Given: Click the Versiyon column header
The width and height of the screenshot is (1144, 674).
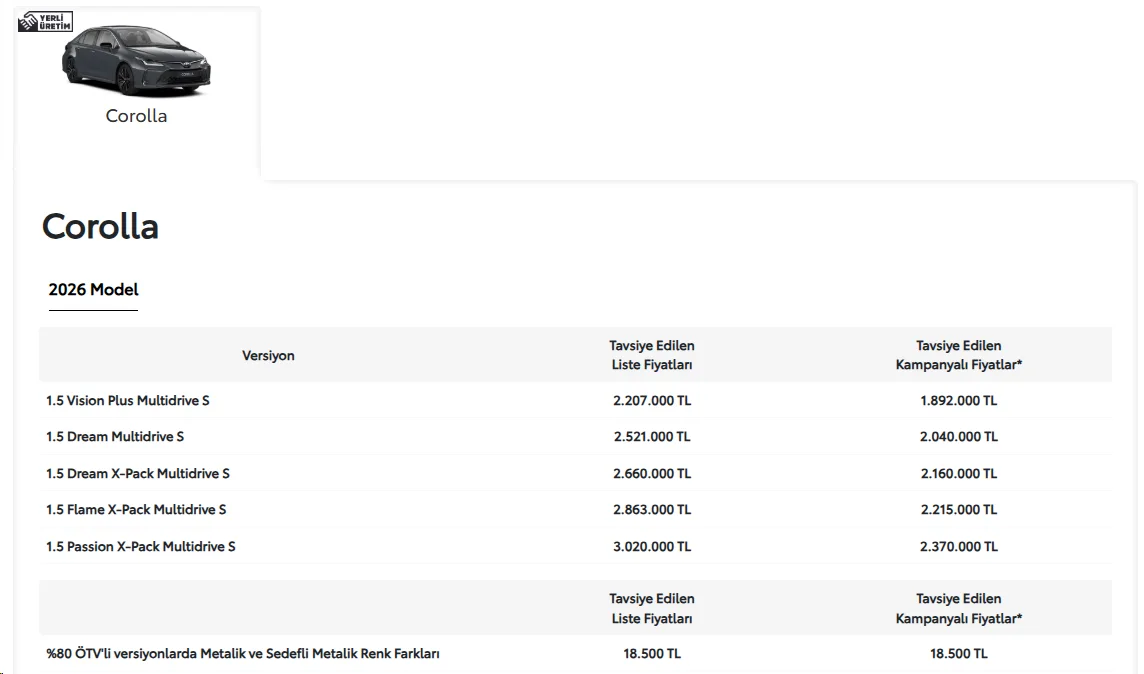Looking at the screenshot, I should pyautogui.click(x=268, y=355).
